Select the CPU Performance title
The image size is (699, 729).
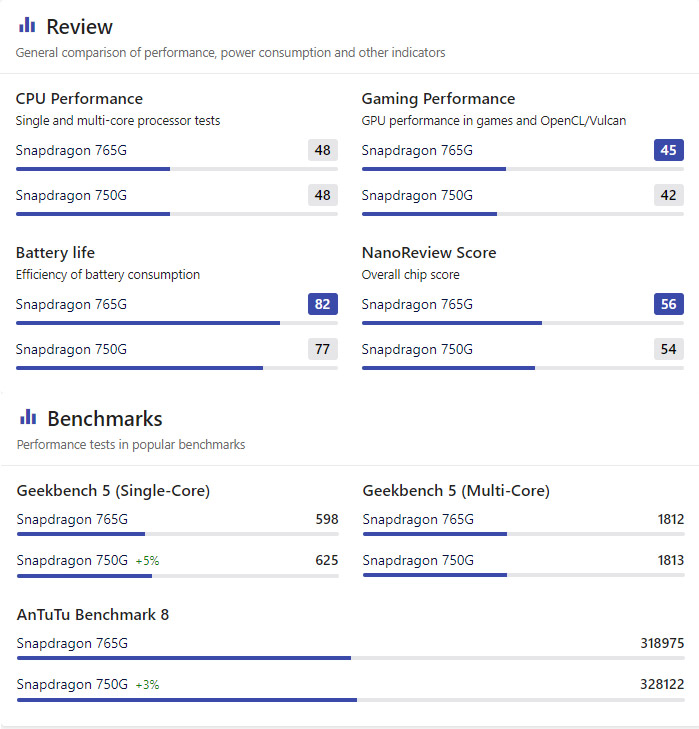[x=79, y=99]
